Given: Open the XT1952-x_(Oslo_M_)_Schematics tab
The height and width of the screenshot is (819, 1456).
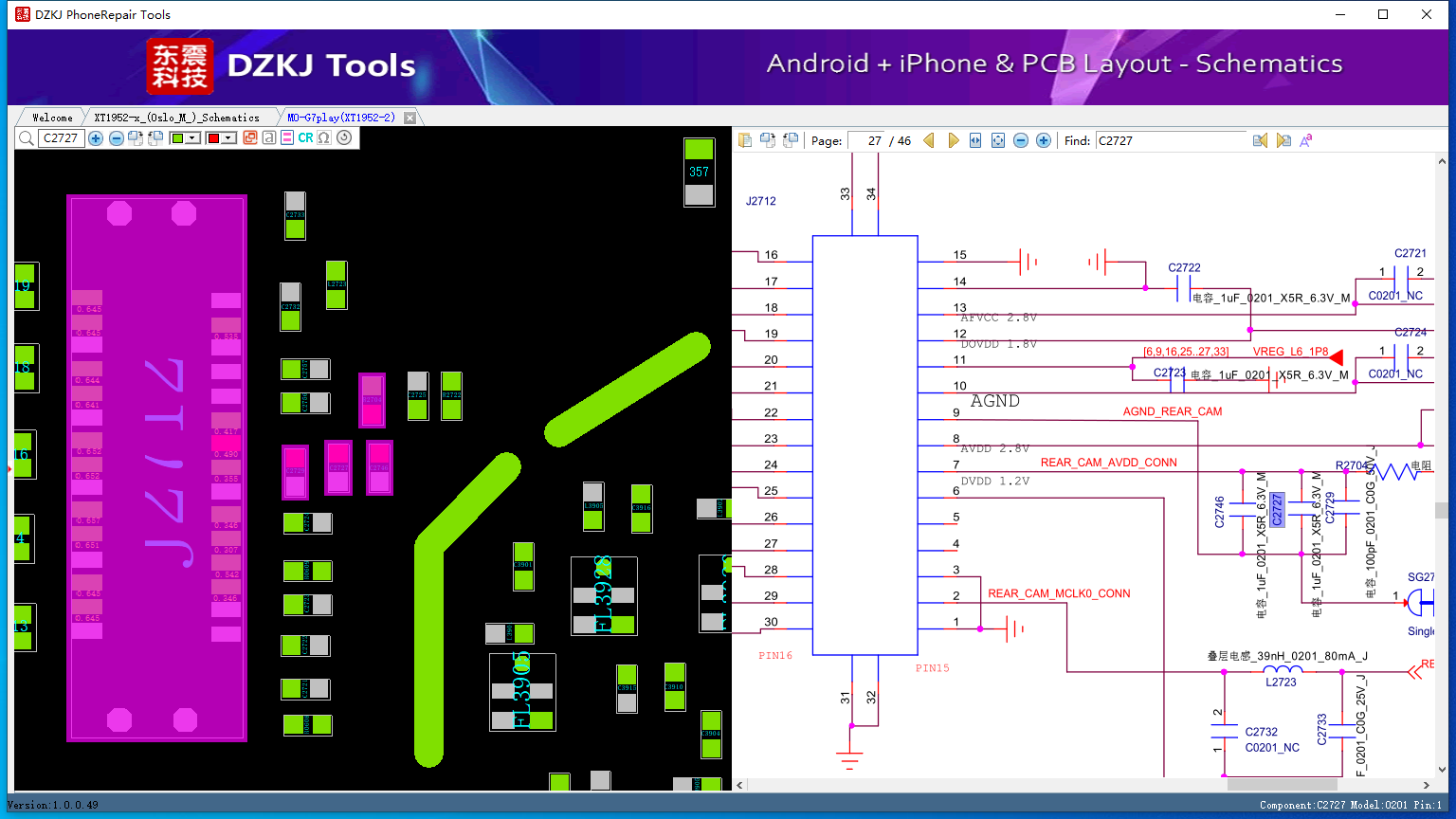Looking at the screenshot, I should coord(176,118).
